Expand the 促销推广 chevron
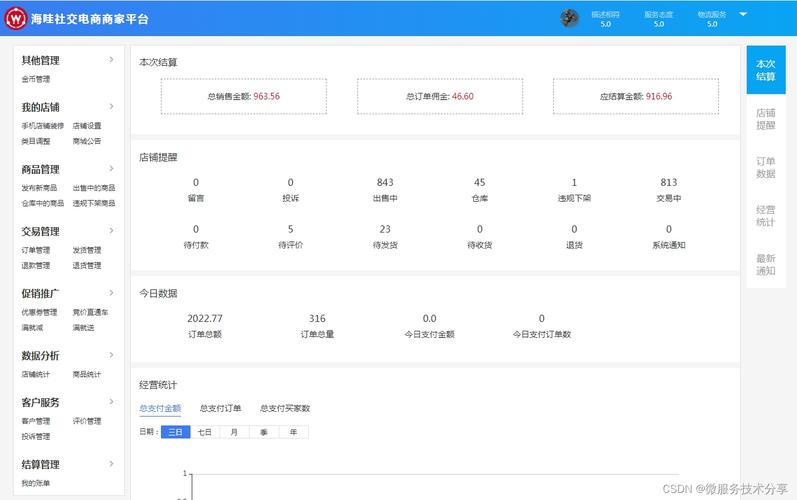Screen dimensions: 797x500 point(111,293)
